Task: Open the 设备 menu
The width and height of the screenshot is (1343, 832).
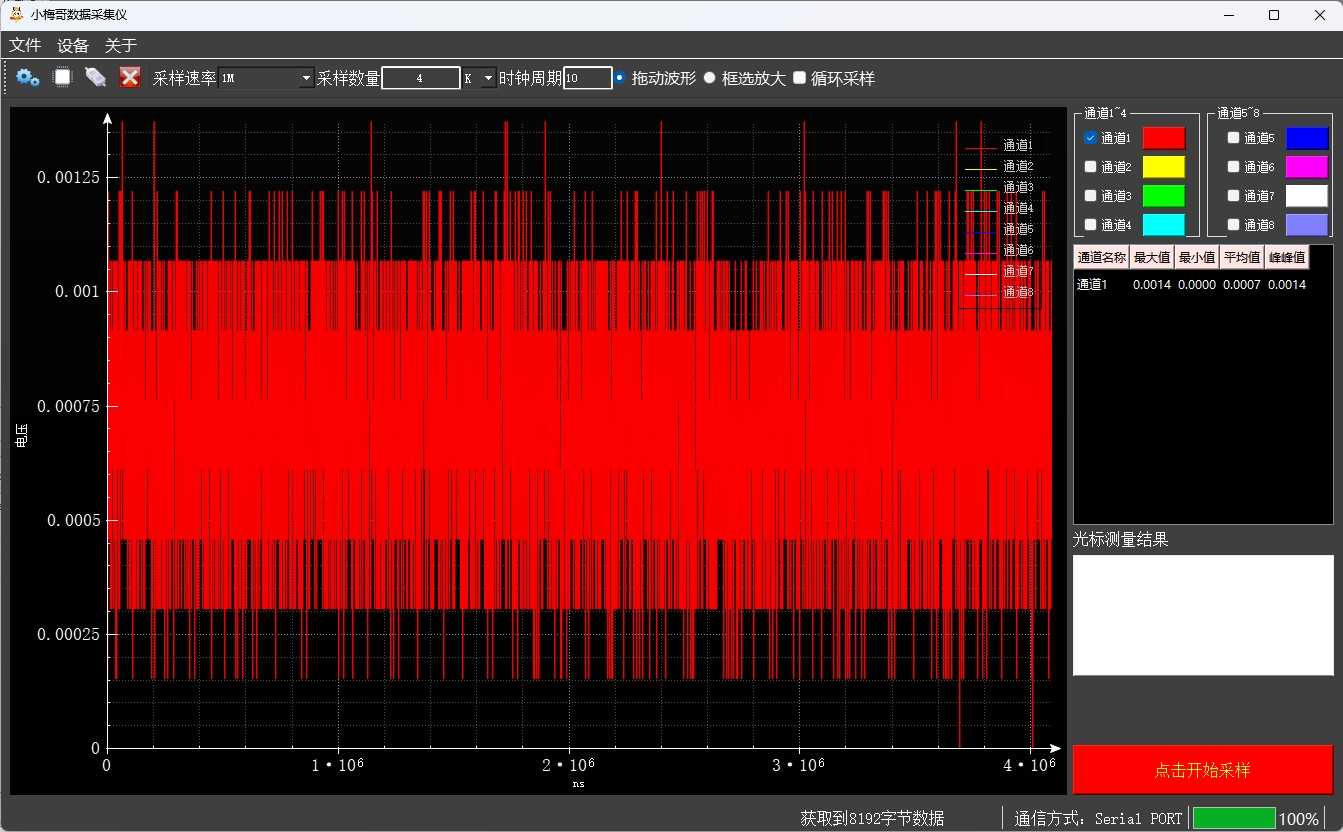Action: [x=73, y=45]
